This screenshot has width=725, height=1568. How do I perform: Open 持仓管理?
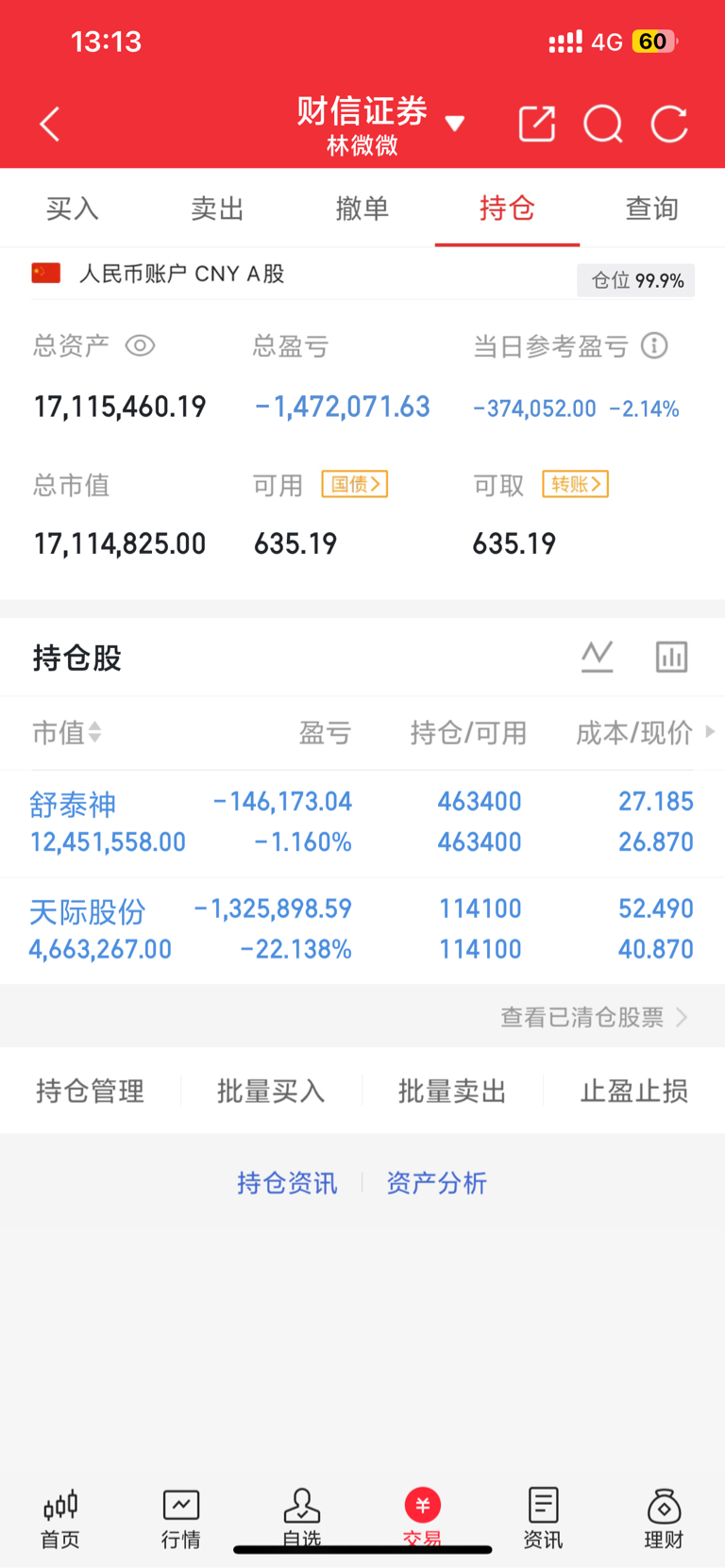point(91,1091)
